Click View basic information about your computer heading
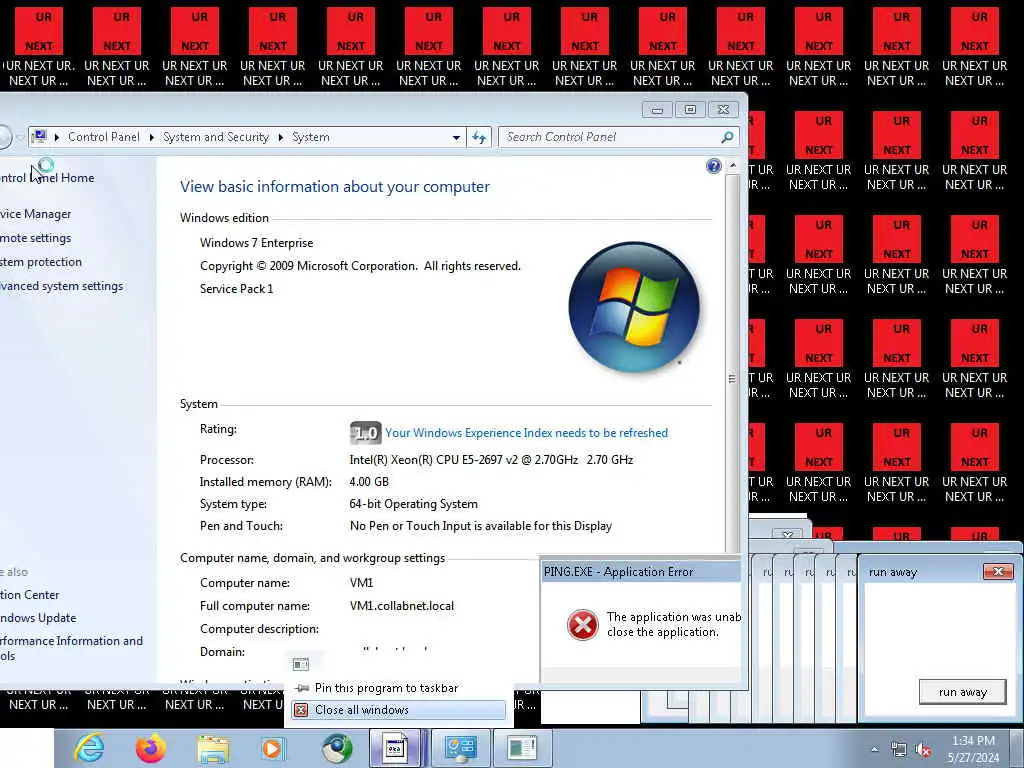 (335, 187)
